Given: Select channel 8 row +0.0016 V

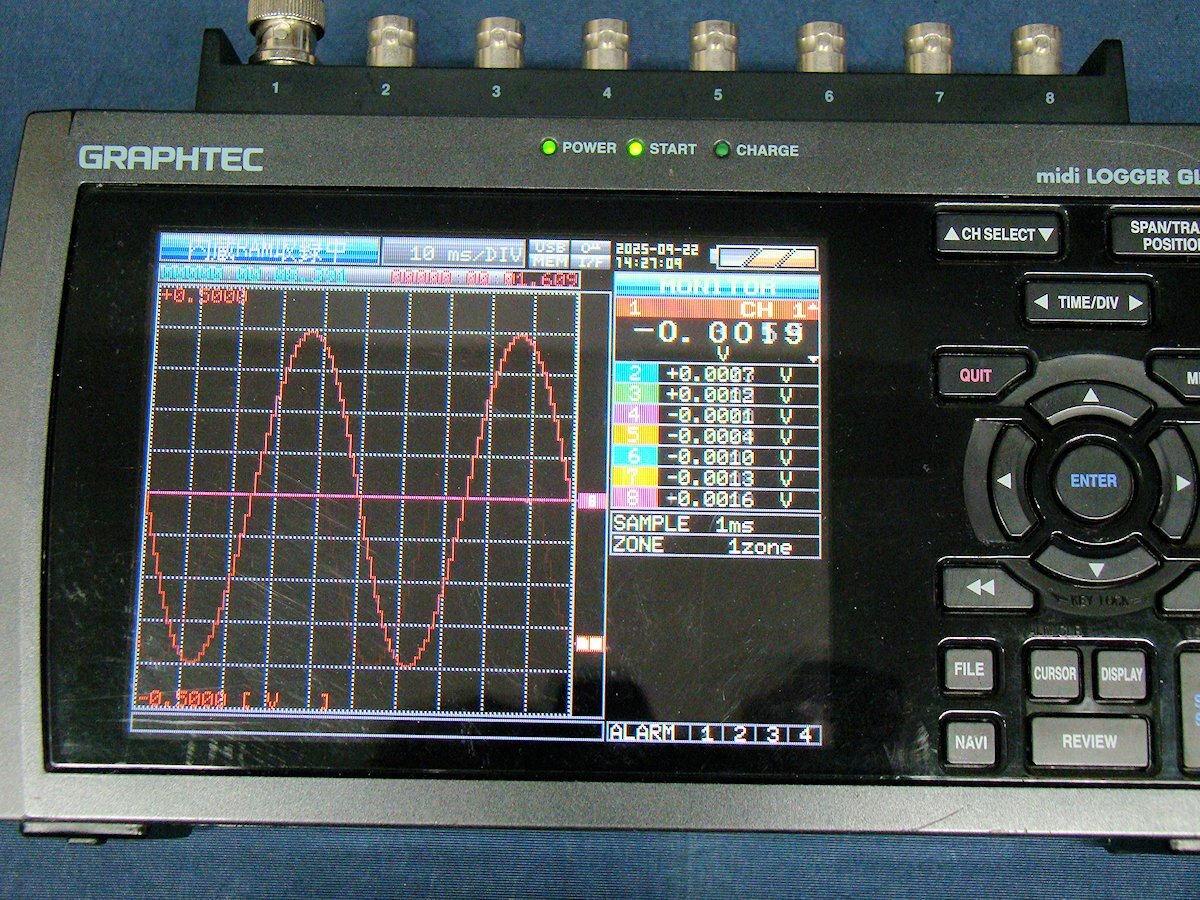Looking at the screenshot, I should coord(716,500).
